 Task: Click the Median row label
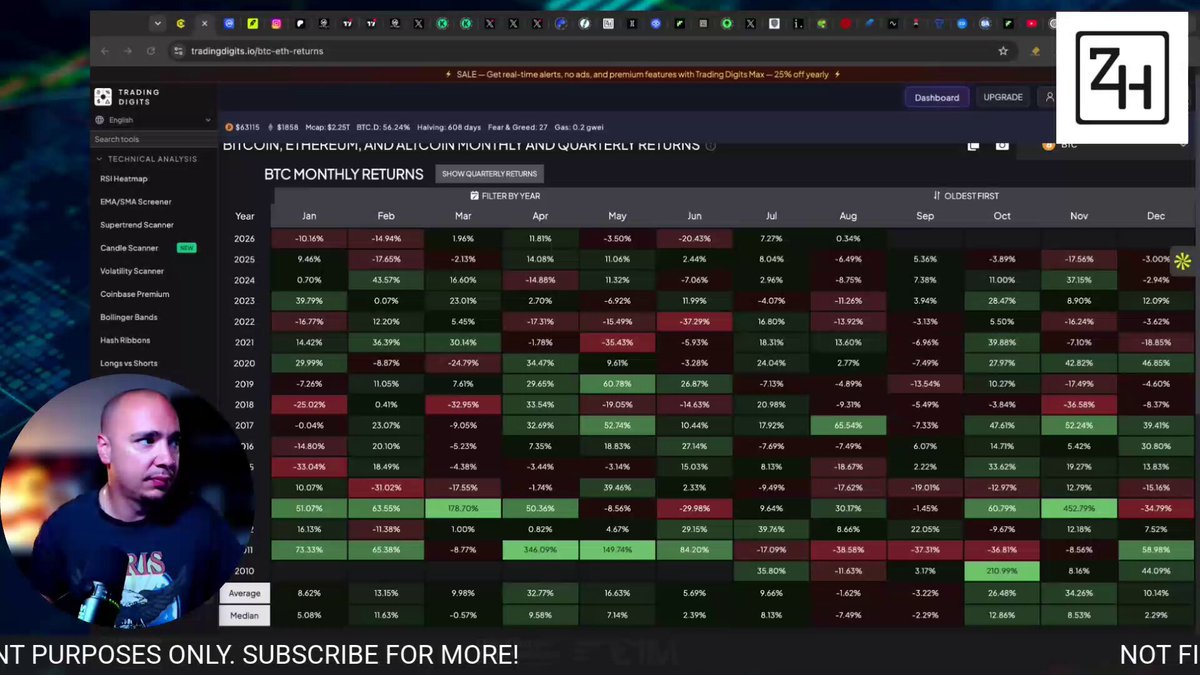click(244, 616)
